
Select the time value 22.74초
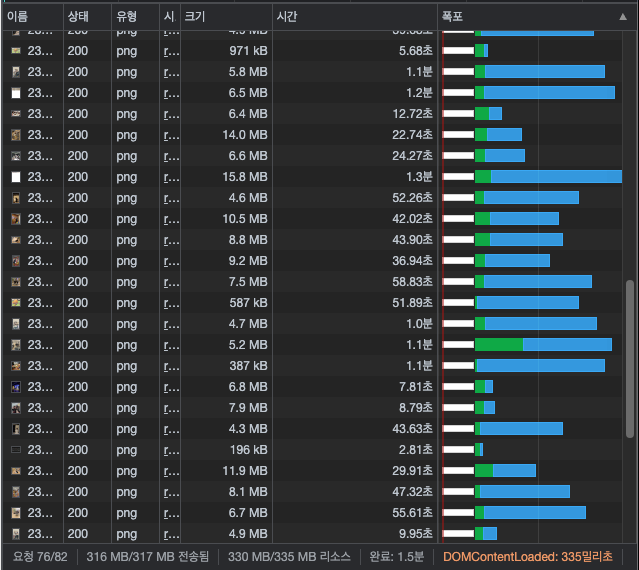[x=412, y=135]
